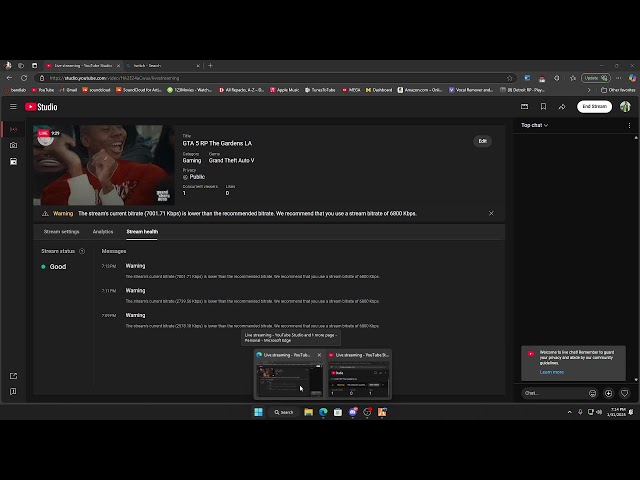
Task: Open the chat three-dot options menu
Action: point(629,125)
